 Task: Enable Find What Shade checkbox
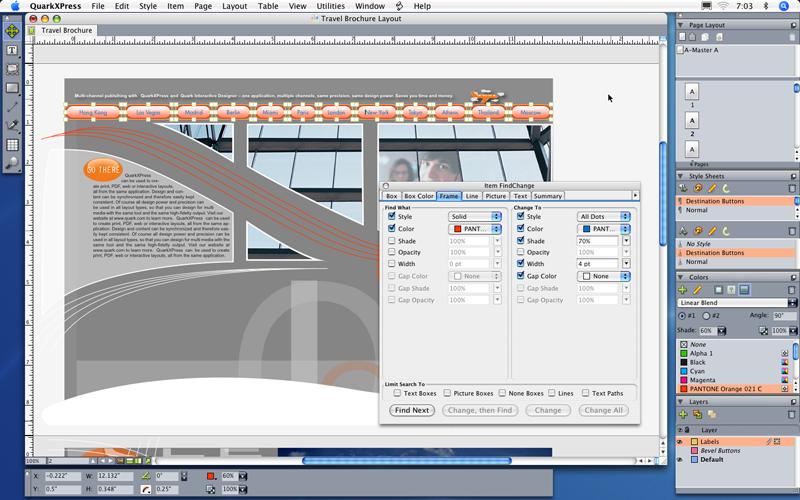pos(391,240)
